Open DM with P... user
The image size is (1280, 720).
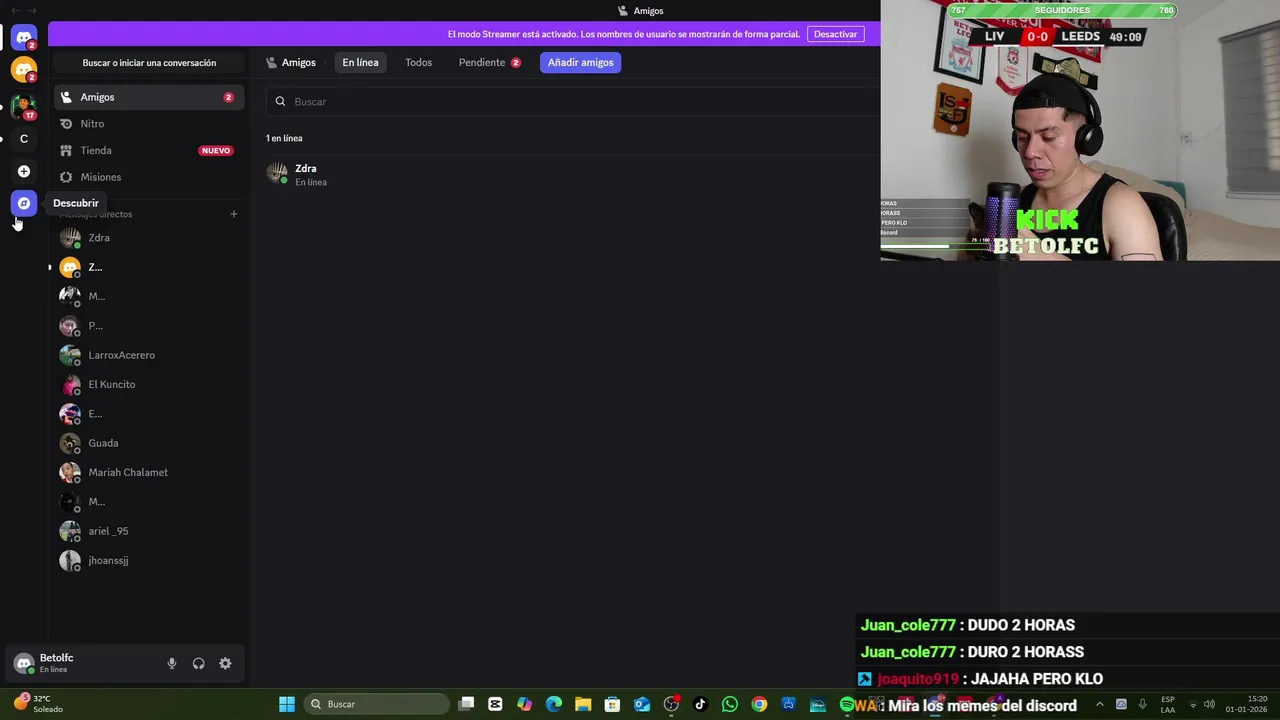point(148,326)
